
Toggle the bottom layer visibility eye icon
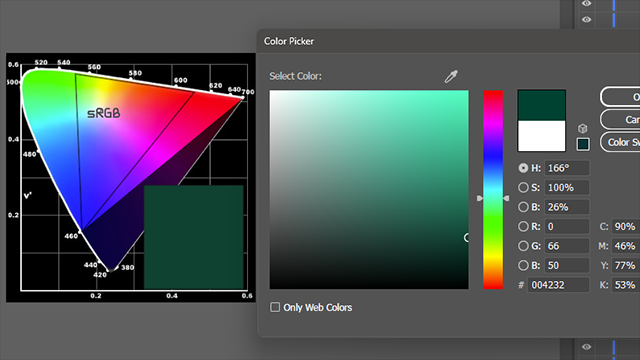tap(587, 347)
